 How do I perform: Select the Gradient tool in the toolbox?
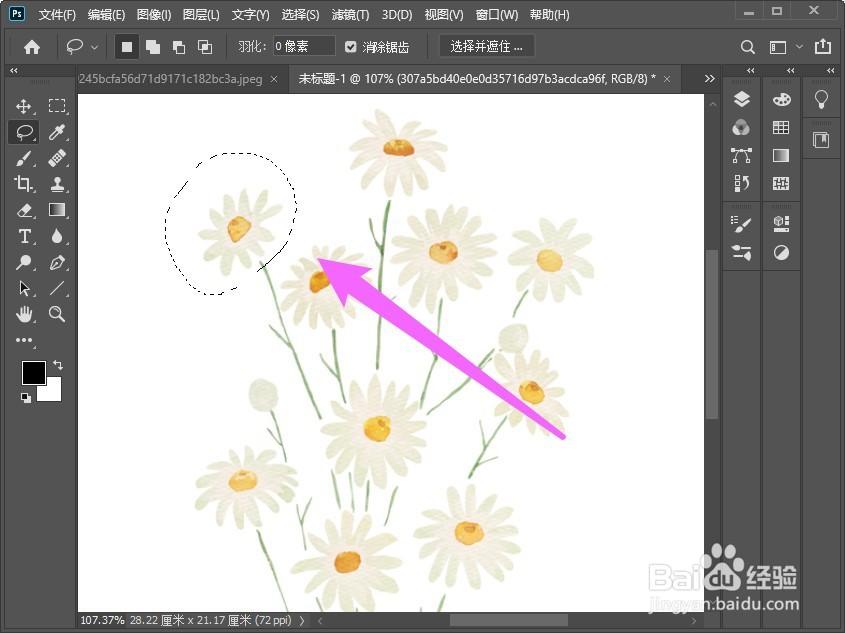point(57,210)
